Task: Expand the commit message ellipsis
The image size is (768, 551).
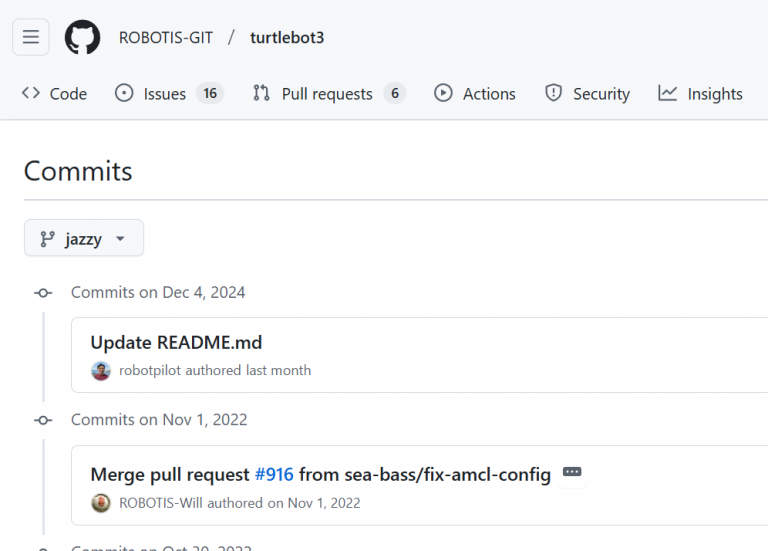Action: click(572, 472)
